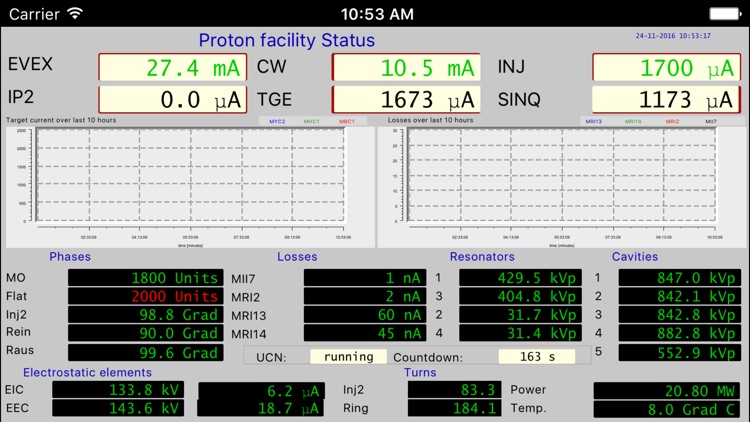The width and height of the screenshot is (750, 422).
Task: Tap the MRI13 60 nA loss value
Action: click(365, 314)
